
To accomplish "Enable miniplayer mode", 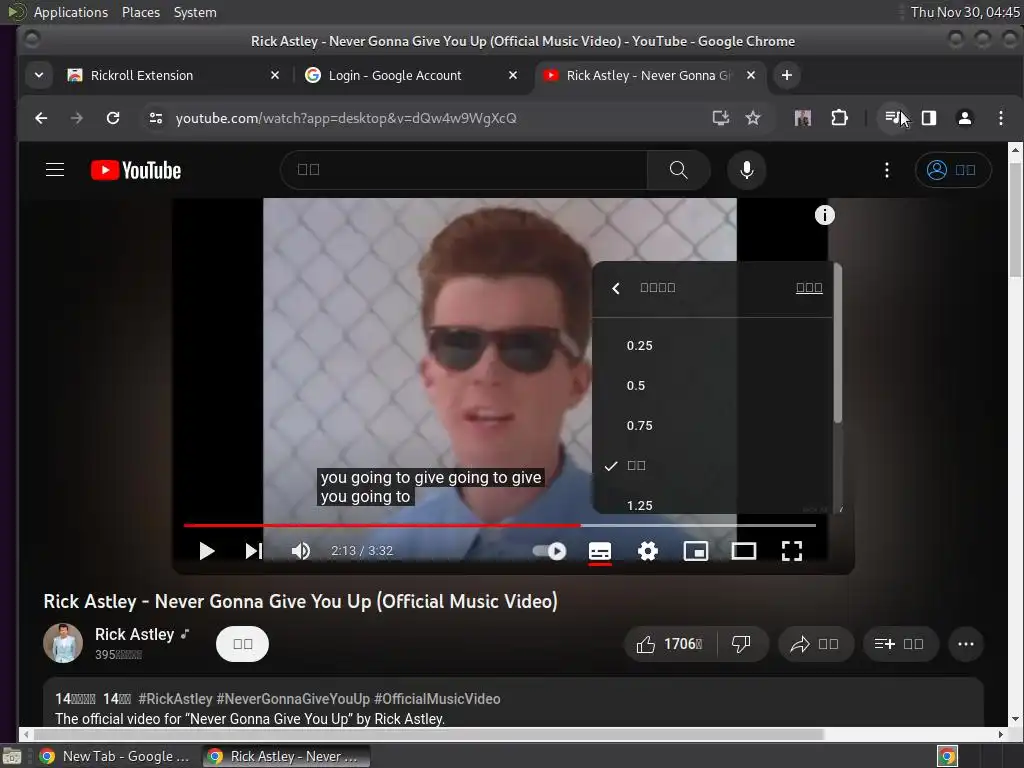I will tap(696, 551).
